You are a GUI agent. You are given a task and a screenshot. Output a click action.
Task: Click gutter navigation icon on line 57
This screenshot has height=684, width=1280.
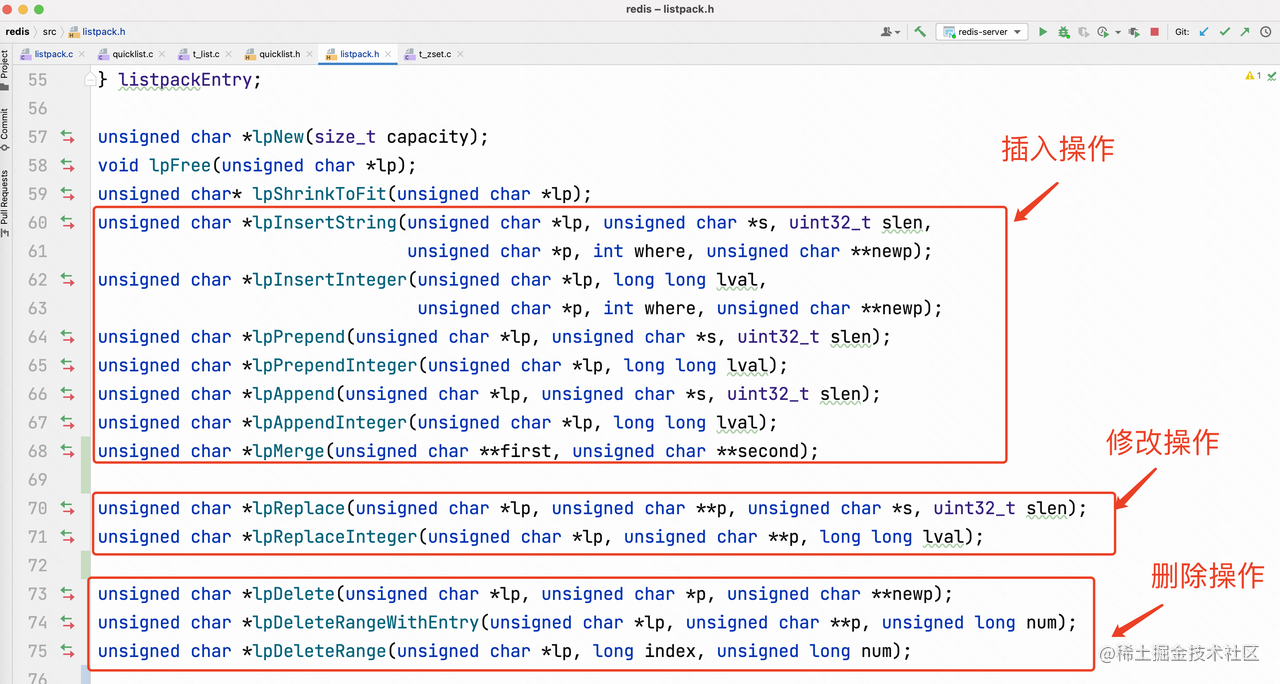tap(68, 137)
